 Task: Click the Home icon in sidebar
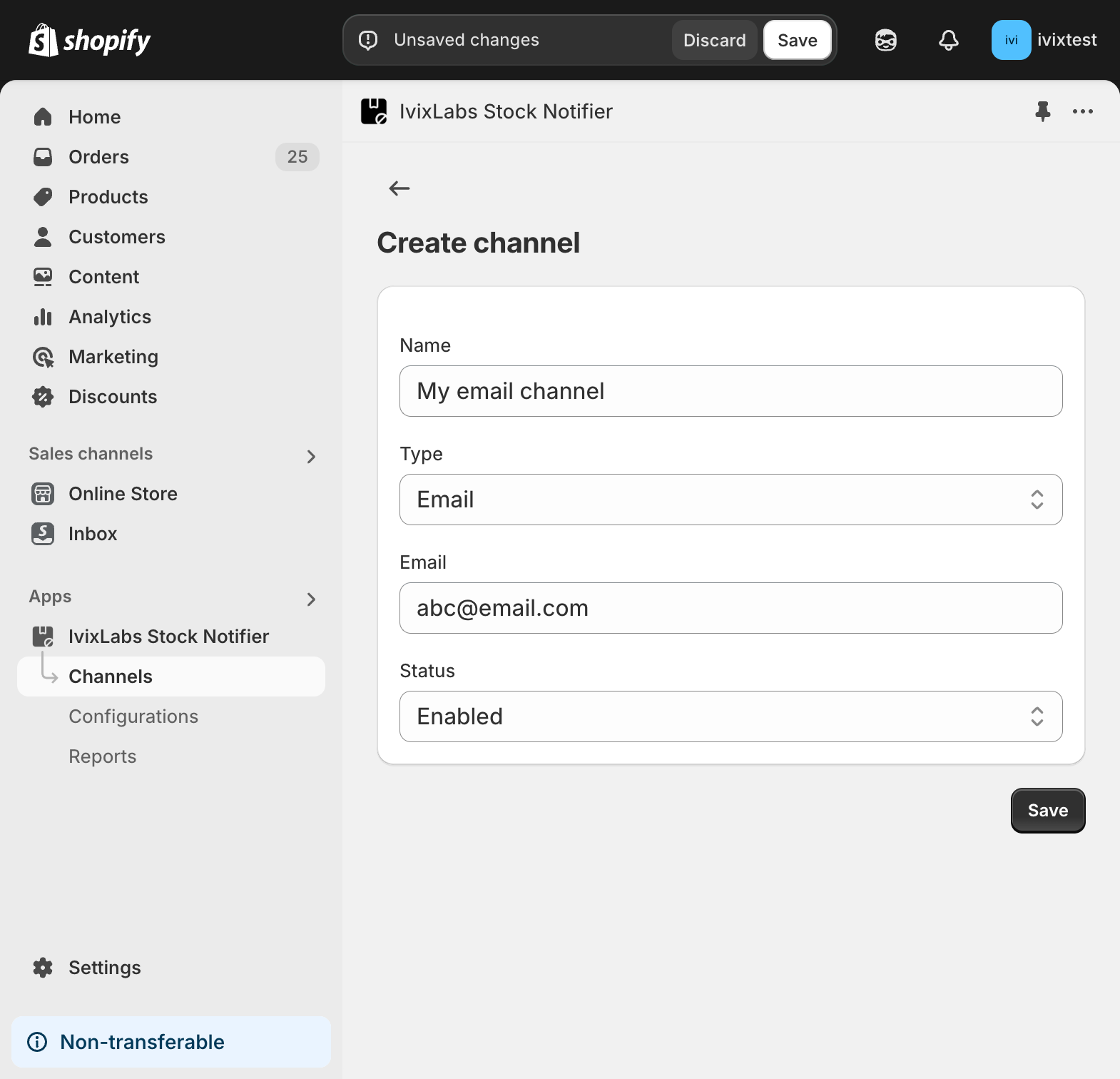(43, 117)
